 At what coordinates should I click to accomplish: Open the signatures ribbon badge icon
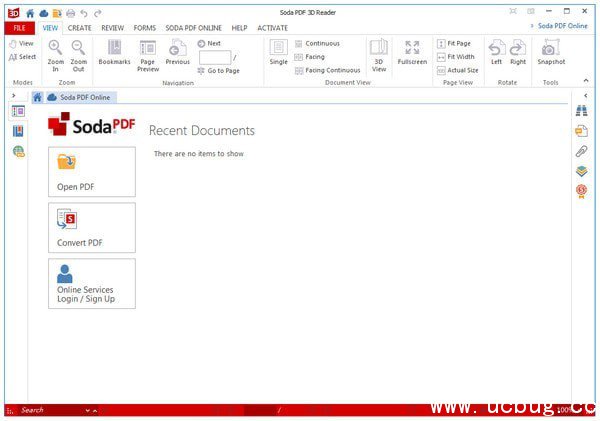click(x=582, y=191)
